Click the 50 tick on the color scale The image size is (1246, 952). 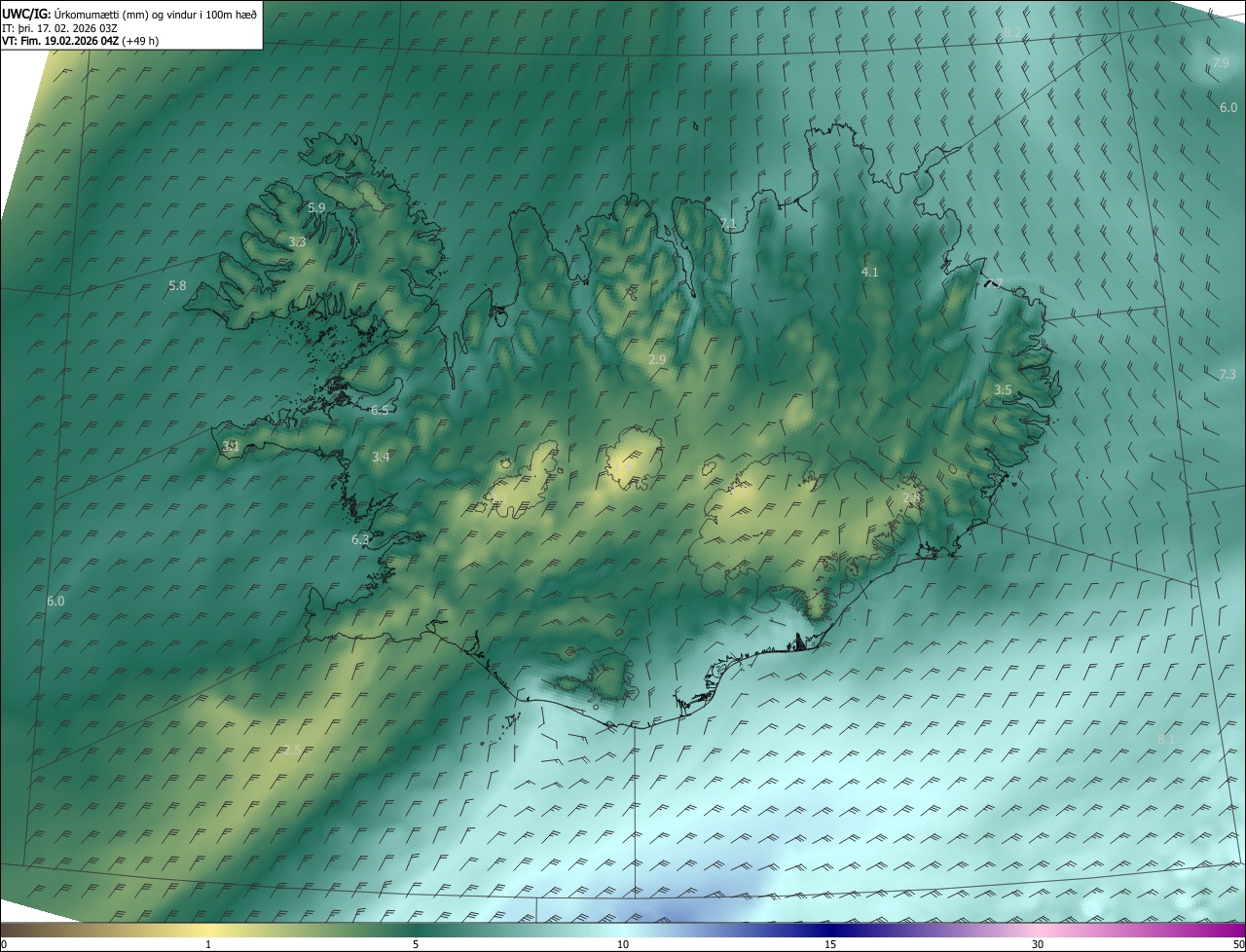tap(1238, 945)
